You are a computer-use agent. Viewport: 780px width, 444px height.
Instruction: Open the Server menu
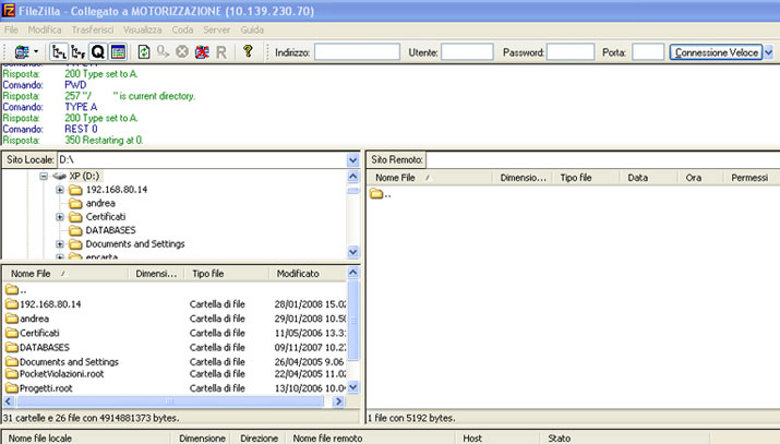216,30
